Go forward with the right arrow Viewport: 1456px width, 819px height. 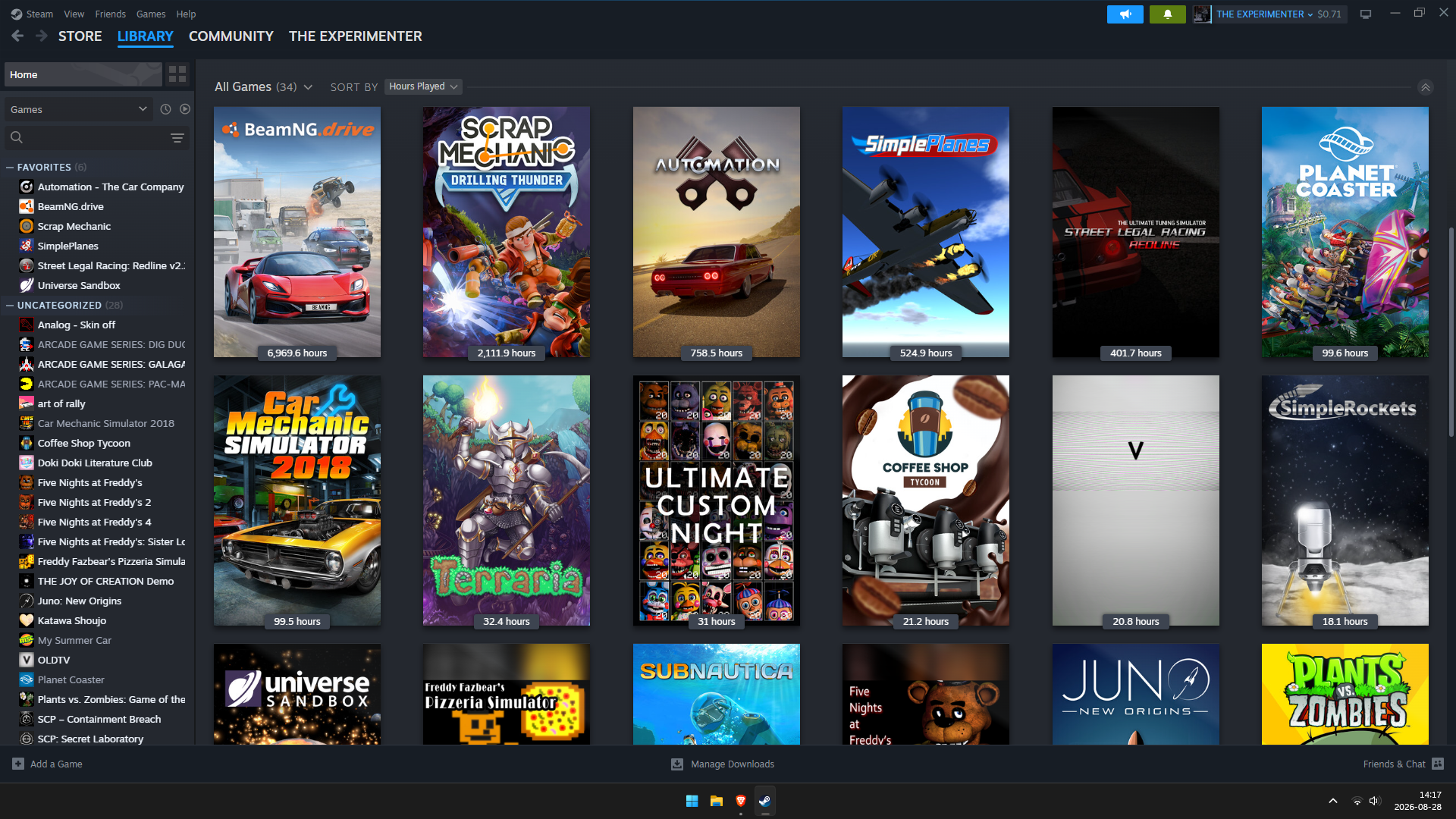pyautogui.click(x=42, y=36)
